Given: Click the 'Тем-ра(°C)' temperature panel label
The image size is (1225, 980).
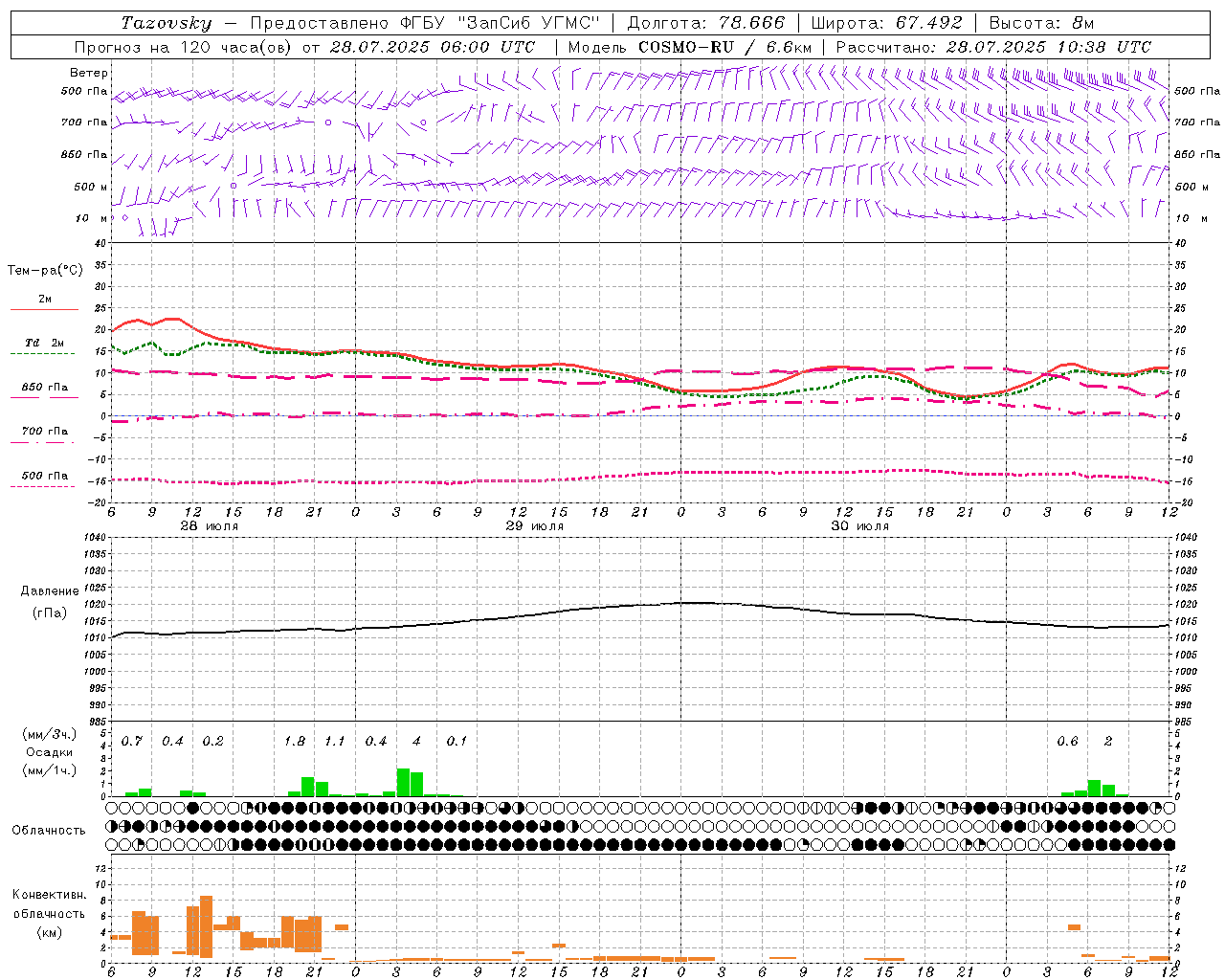Looking at the screenshot, I should pos(45,271).
